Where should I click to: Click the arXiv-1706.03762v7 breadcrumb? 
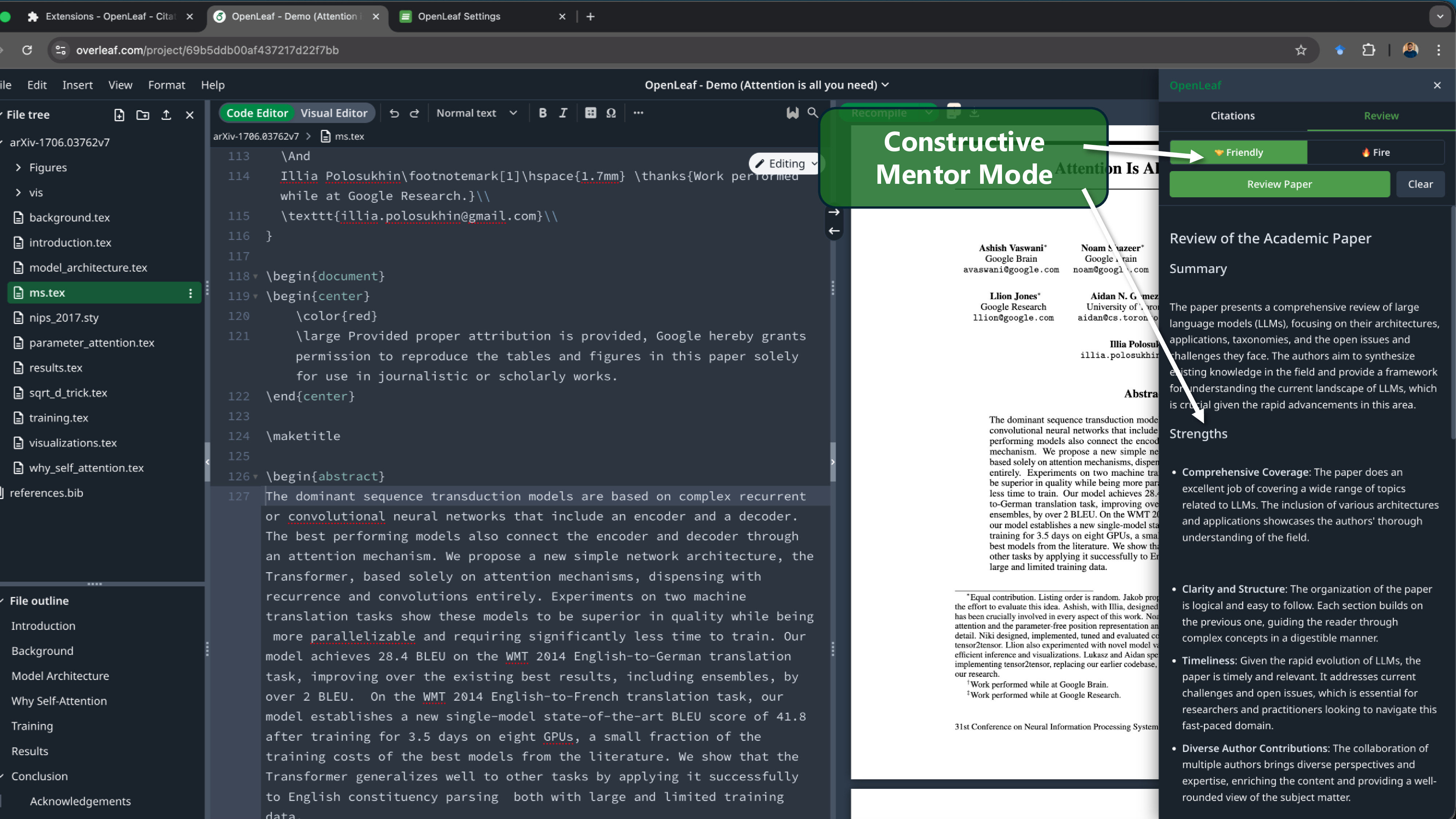(x=256, y=136)
